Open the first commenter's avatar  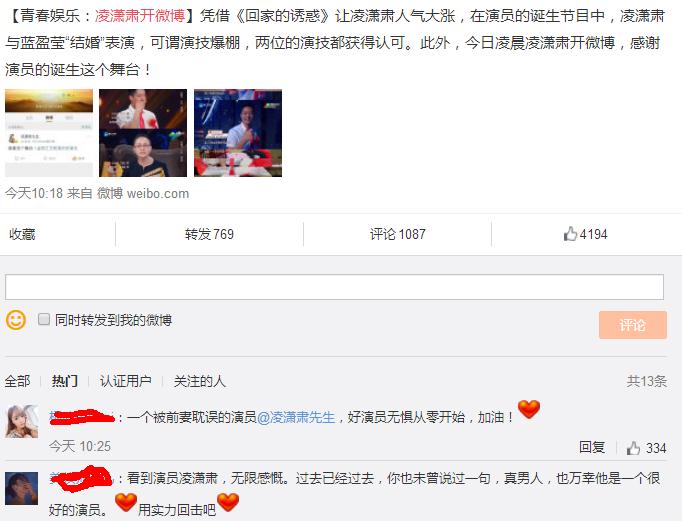22,421
